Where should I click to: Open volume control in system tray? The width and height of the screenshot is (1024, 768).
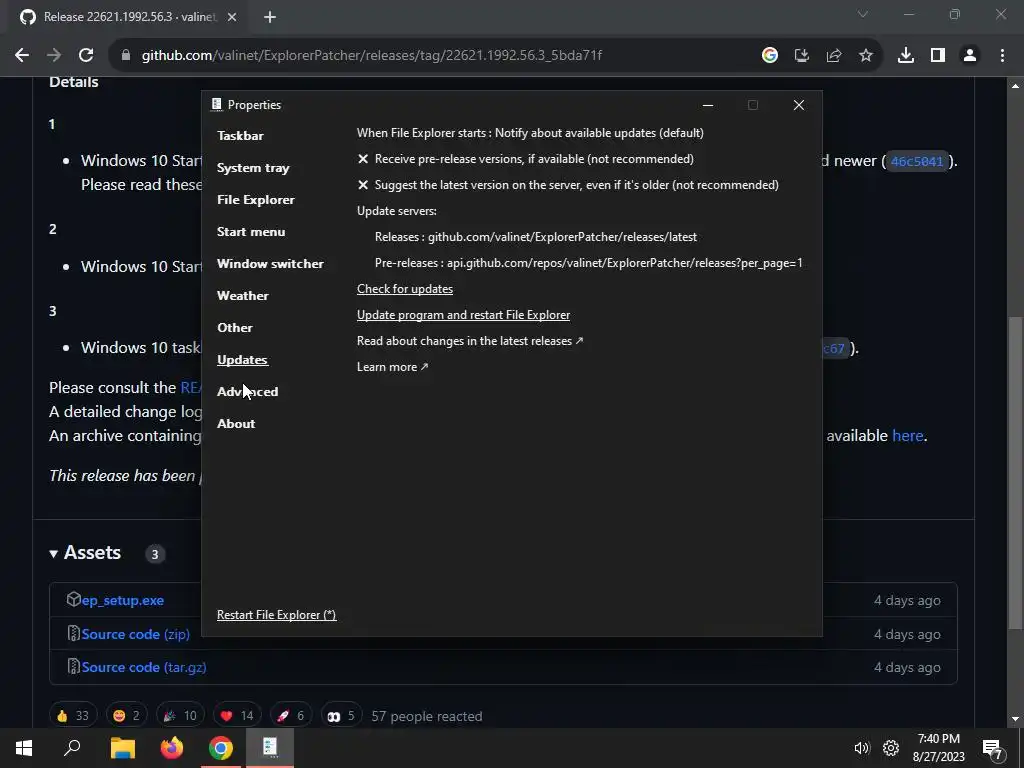click(861, 748)
